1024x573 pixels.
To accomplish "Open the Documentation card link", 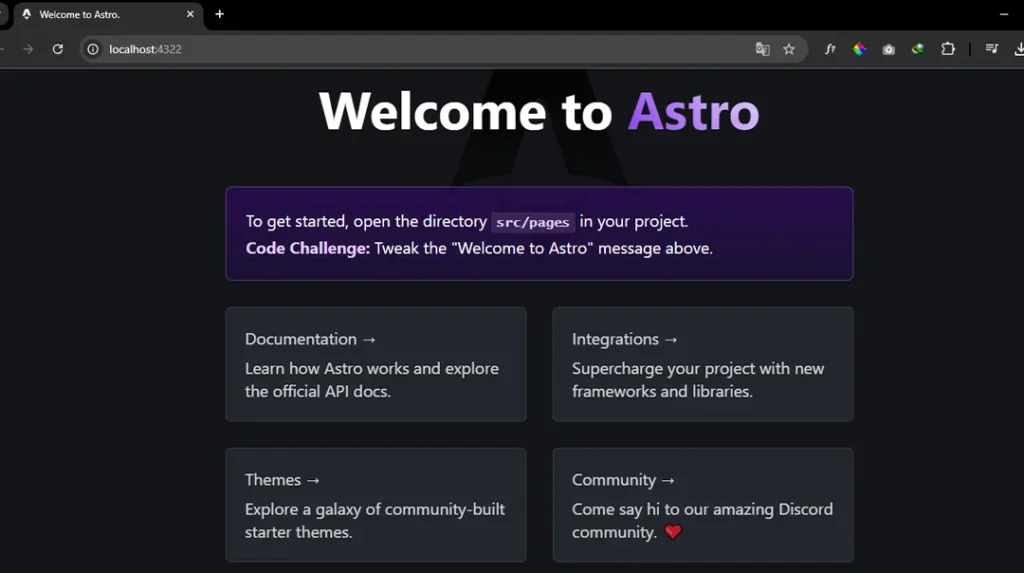I will [375, 364].
